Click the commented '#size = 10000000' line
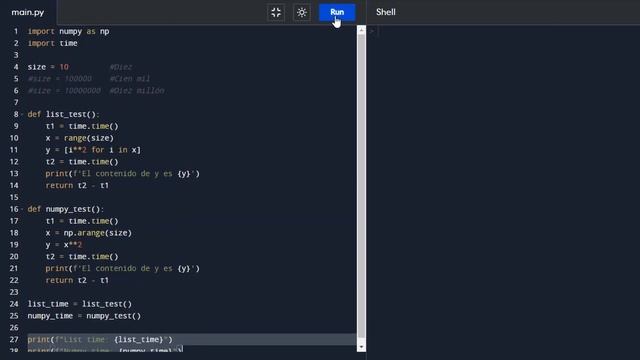Screen dimensions: 640x360 click(x=64, y=91)
